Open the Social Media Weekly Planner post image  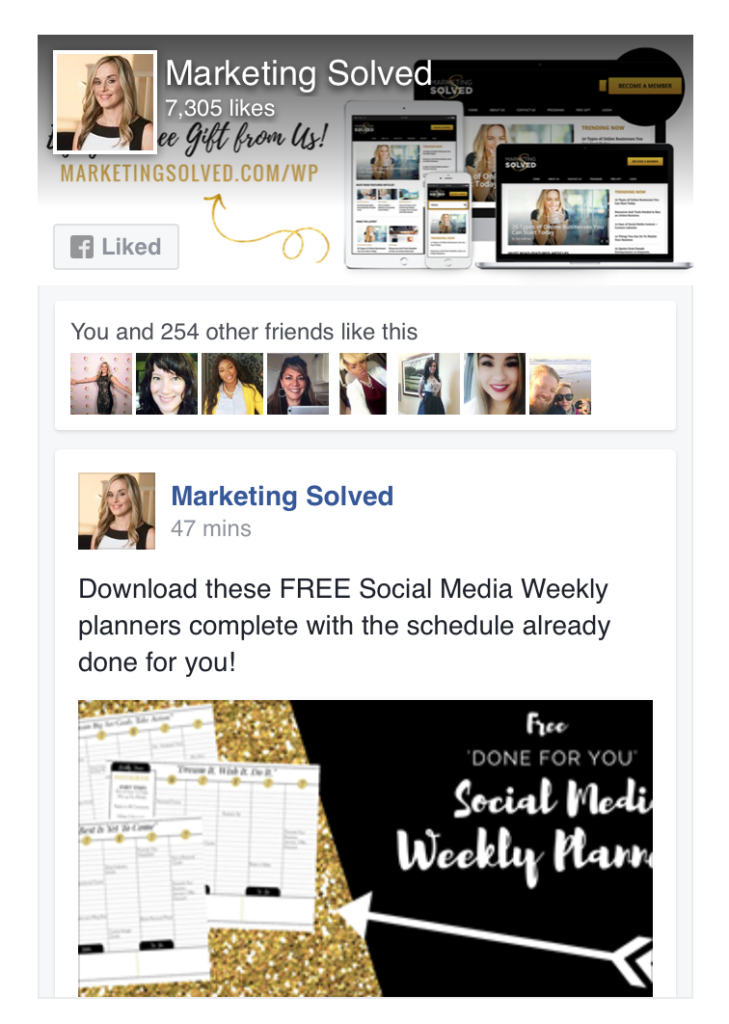(x=365, y=848)
